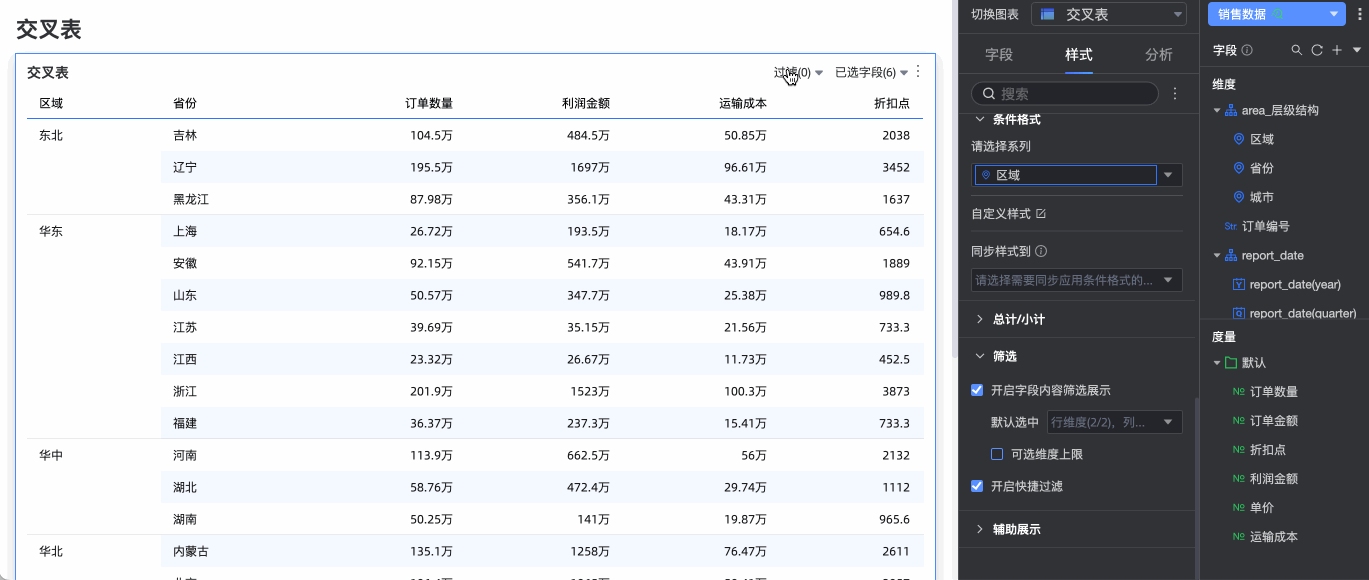Click the kebab menu beside 销售数据 dataset
This screenshot has width=1369, height=580.
click(1360, 14)
